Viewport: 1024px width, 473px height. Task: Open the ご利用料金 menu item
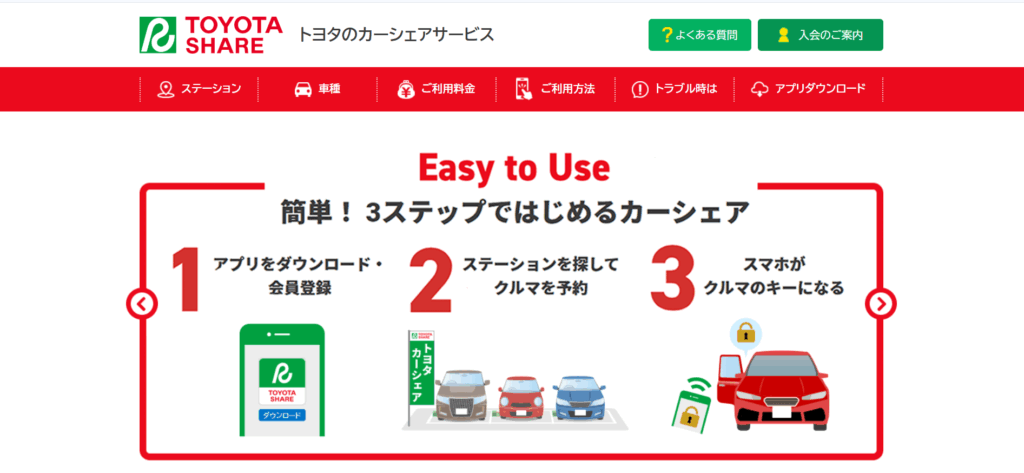pyautogui.click(x=436, y=90)
